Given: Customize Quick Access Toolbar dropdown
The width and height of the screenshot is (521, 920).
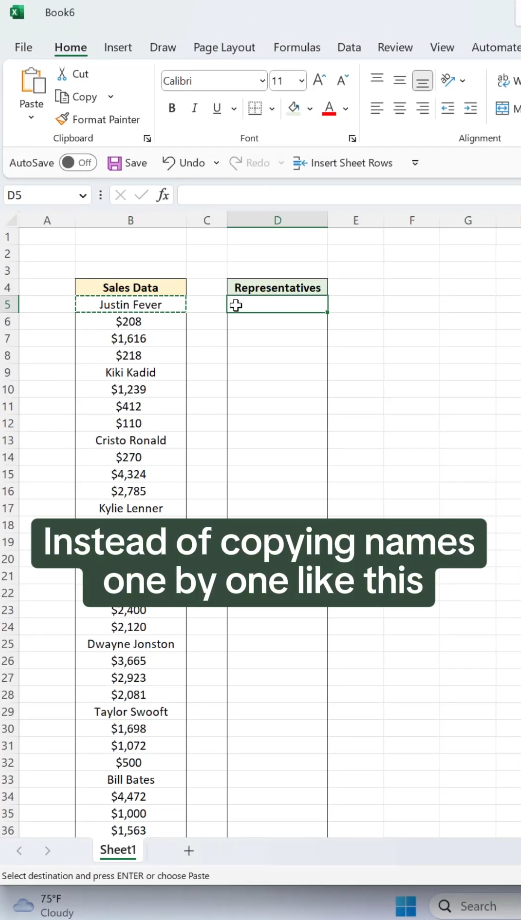Looking at the screenshot, I should 415,163.
